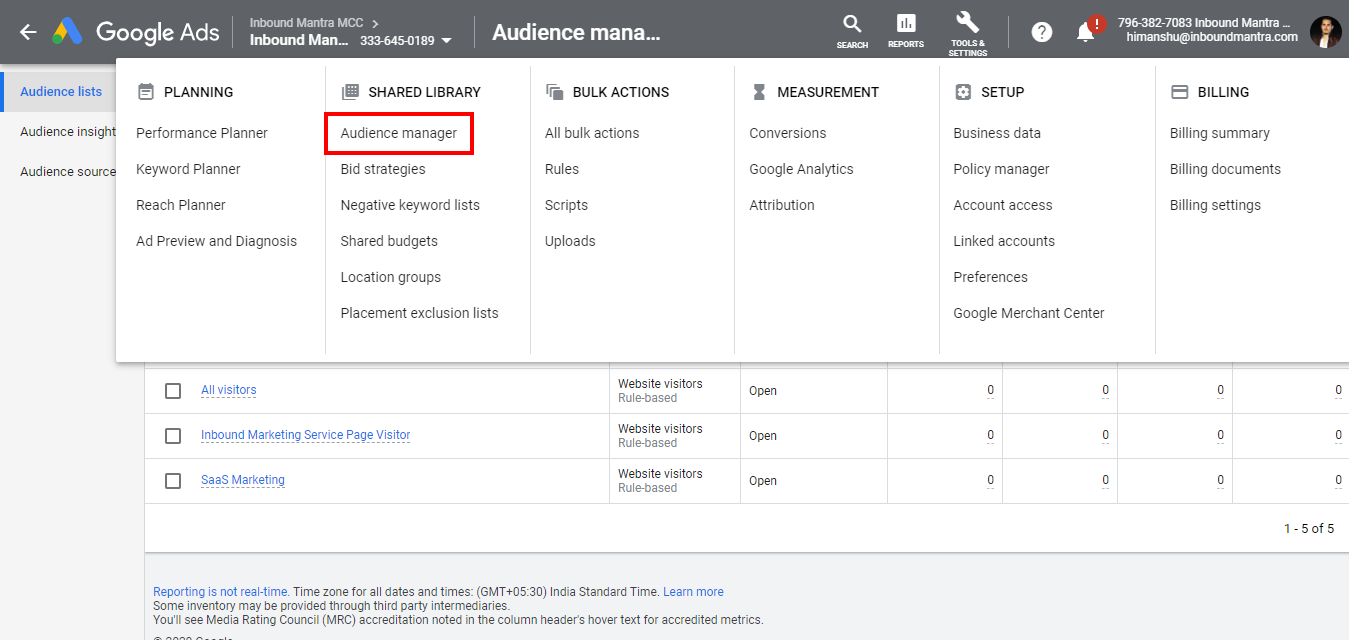Select the Audience sources sidebar tab
Viewport: 1349px width, 640px height.
(x=59, y=171)
